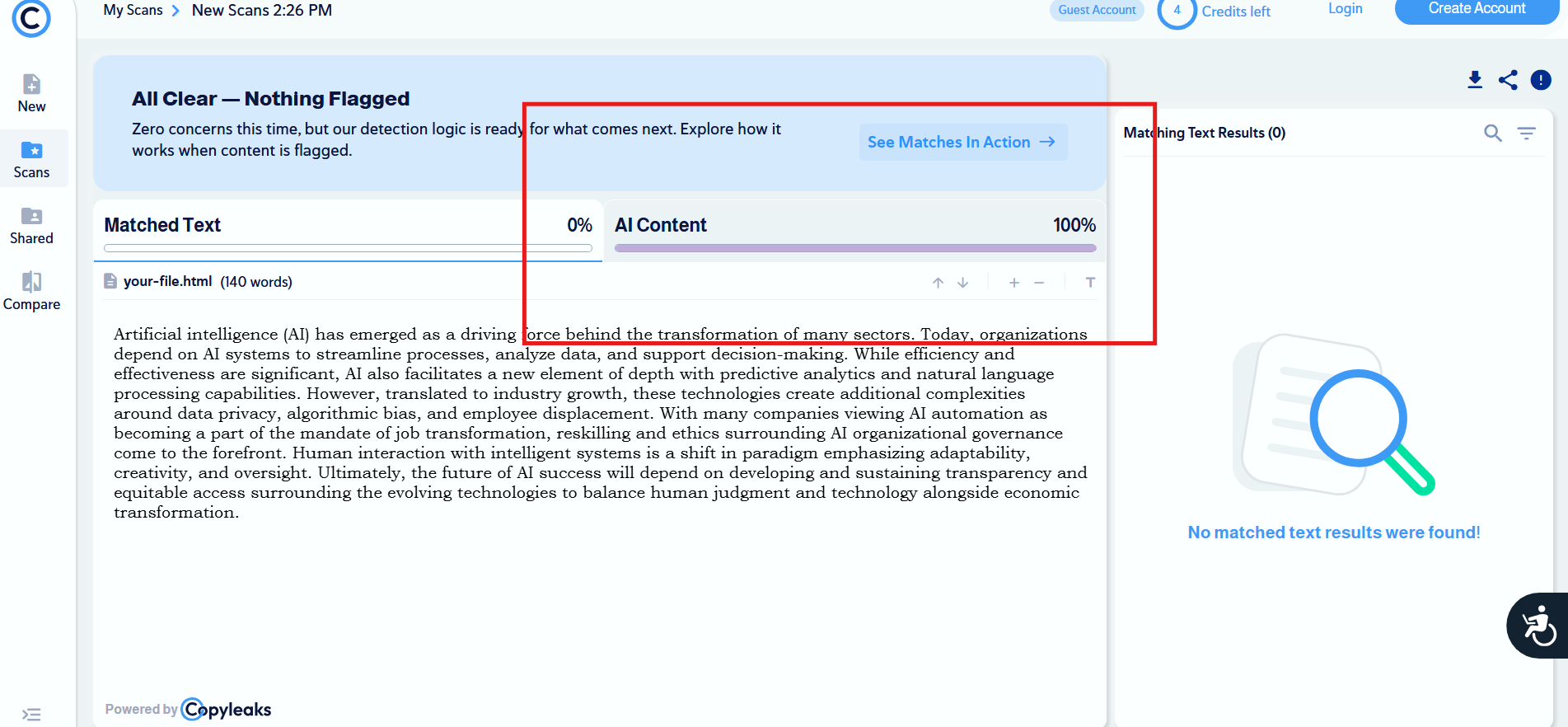Open the blue alert info icon
This screenshot has width=1568, height=727.
tap(1541, 80)
